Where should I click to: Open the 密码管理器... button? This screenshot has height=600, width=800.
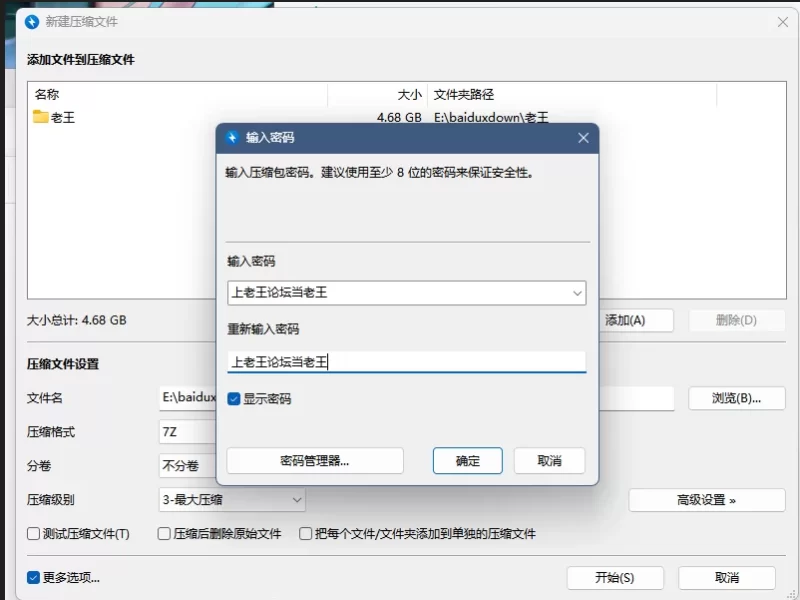(315, 461)
